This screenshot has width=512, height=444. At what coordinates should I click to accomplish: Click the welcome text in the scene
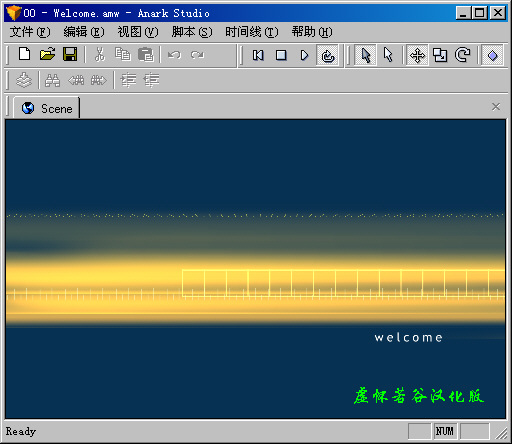(408, 338)
